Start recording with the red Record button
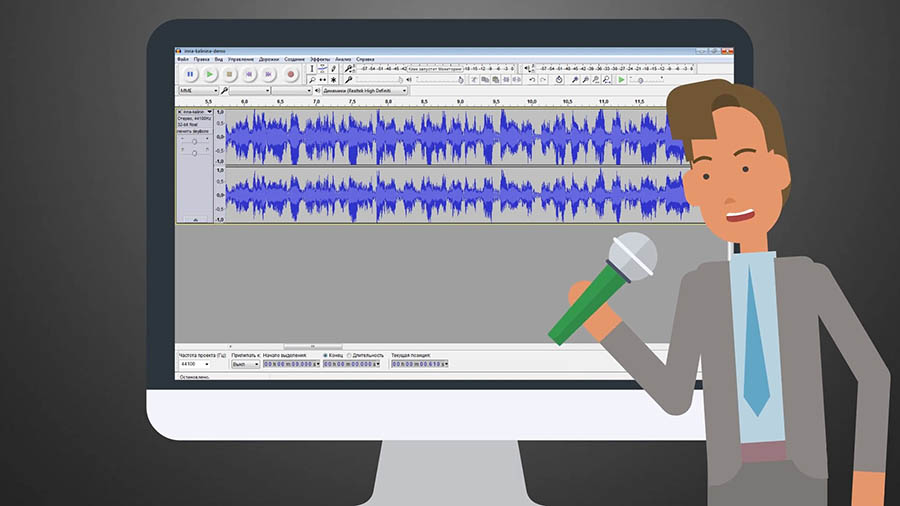900x506 pixels. click(291, 74)
